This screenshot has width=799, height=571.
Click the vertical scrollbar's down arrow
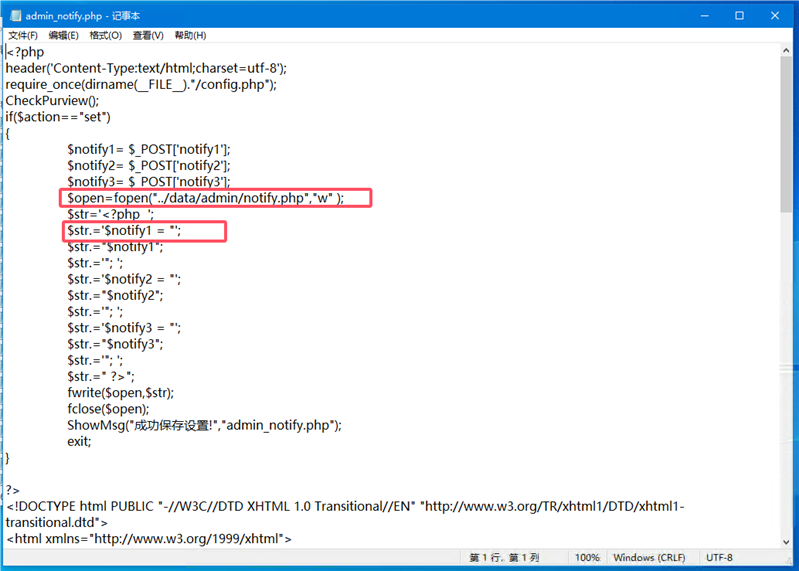788,538
